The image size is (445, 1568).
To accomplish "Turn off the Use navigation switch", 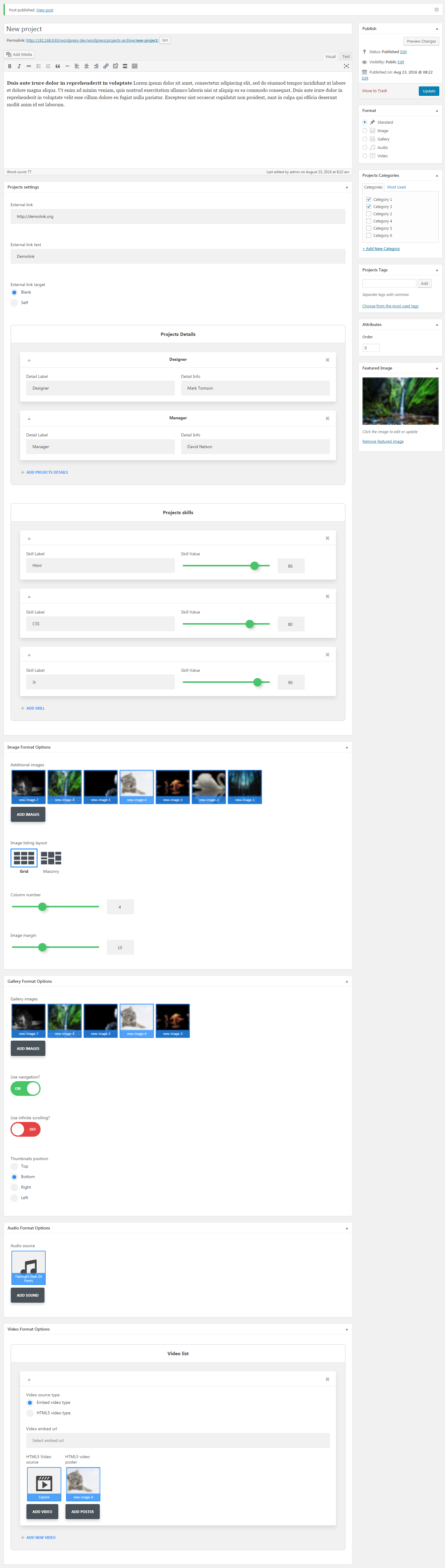I will [x=26, y=1088].
